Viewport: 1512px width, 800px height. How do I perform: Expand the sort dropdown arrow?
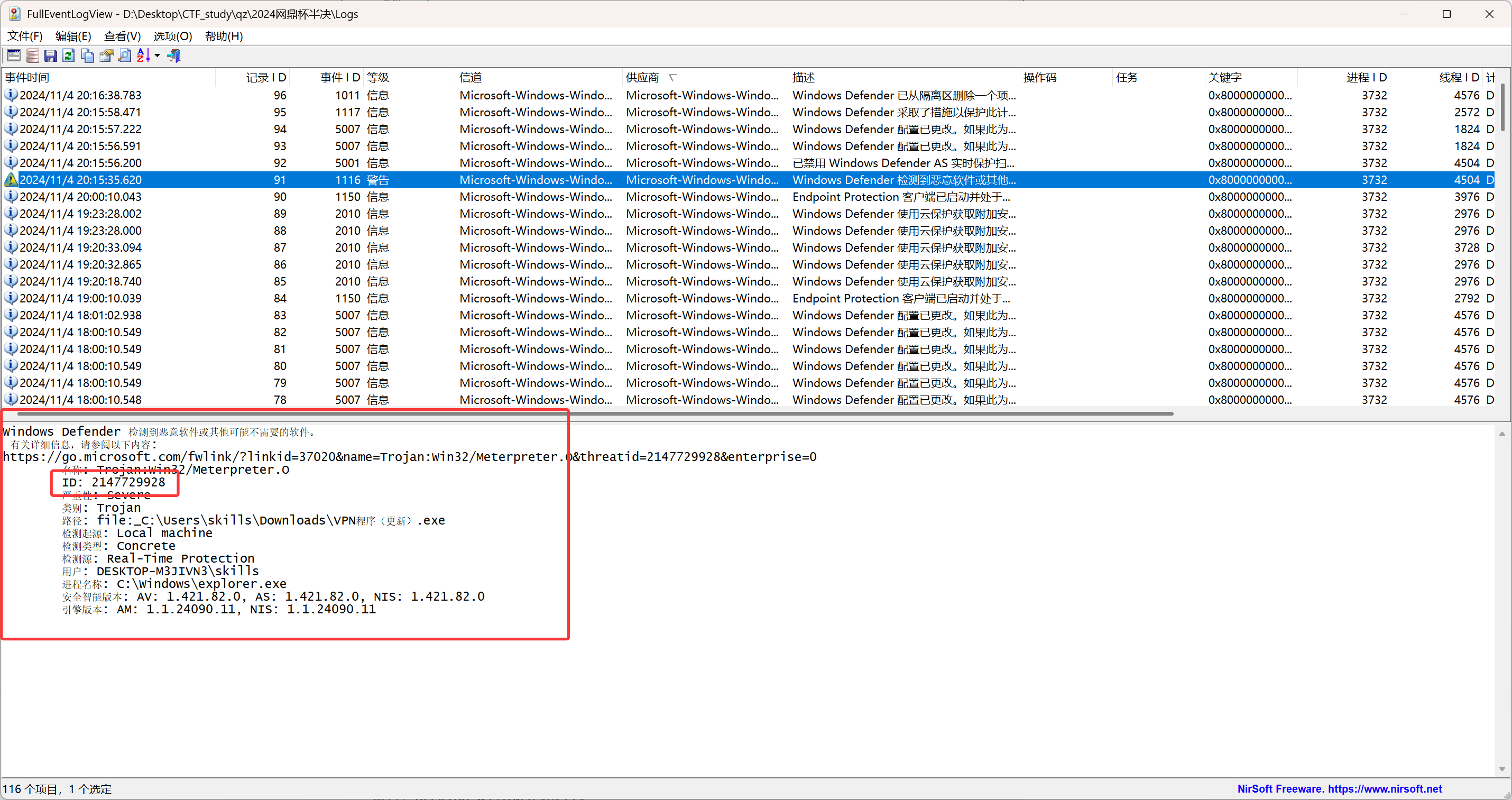(x=158, y=56)
